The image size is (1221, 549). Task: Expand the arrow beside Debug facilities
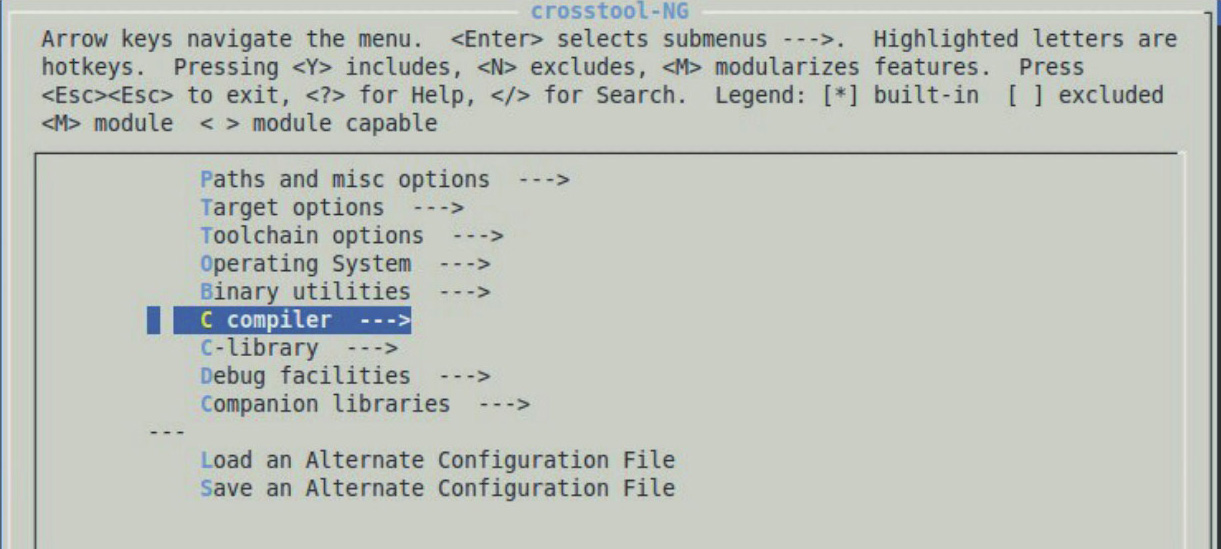tap(465, 376)
